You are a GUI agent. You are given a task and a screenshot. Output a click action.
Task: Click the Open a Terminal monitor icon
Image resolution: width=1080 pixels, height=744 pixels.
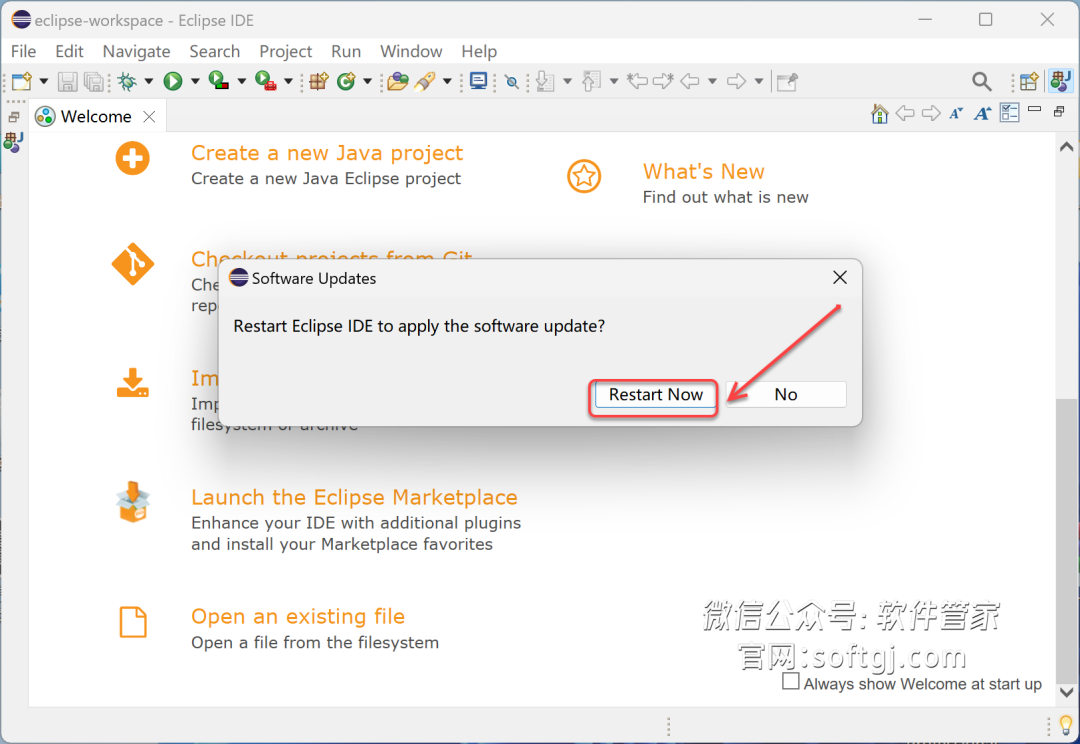click(x=479, y=81)
